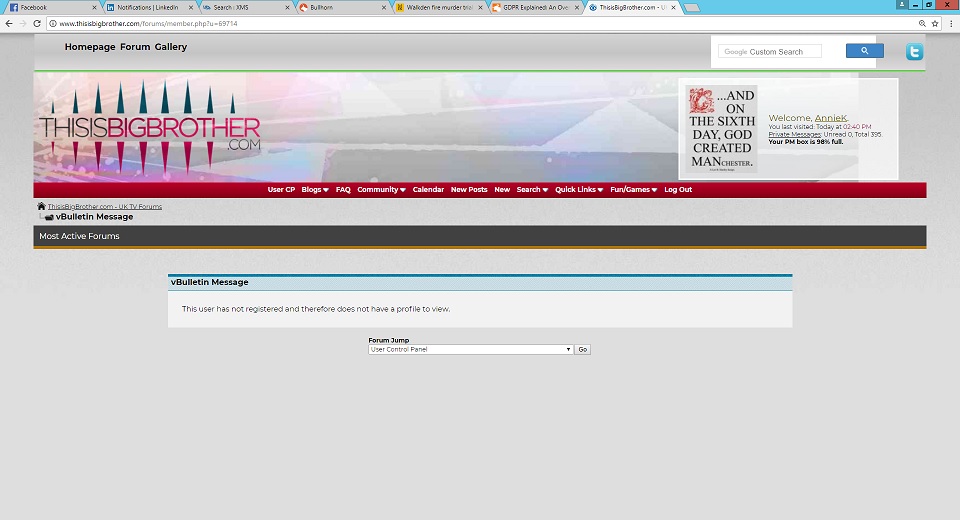Open the Forum Jump combo box
Viewport: 960px width, 520px height.
click(x=470, y=350)
